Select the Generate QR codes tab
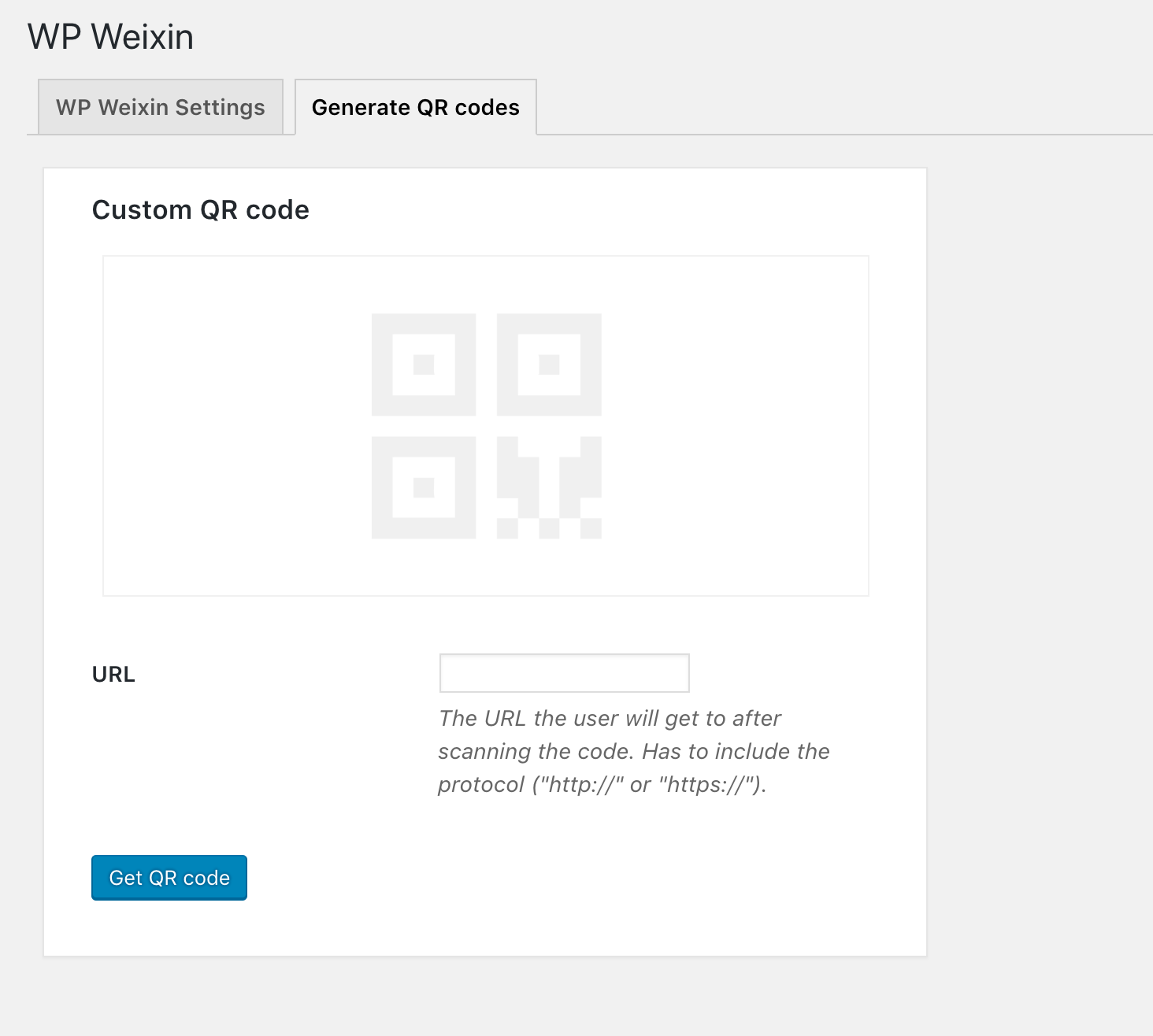Image resolution: width=1153 pixels, height=1036 pixels. (415, 107)
